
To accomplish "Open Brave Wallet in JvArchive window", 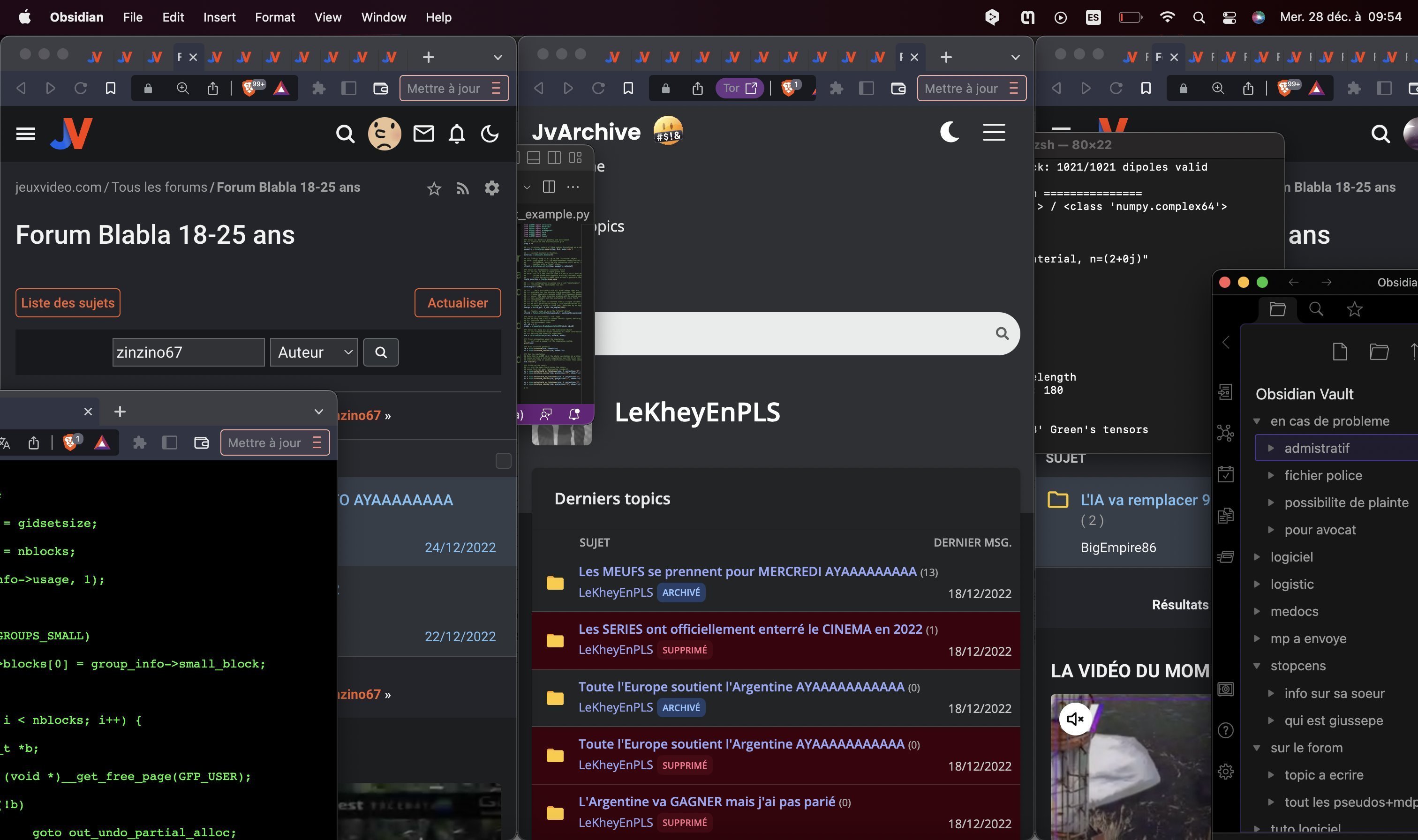I will pos(898,88).
